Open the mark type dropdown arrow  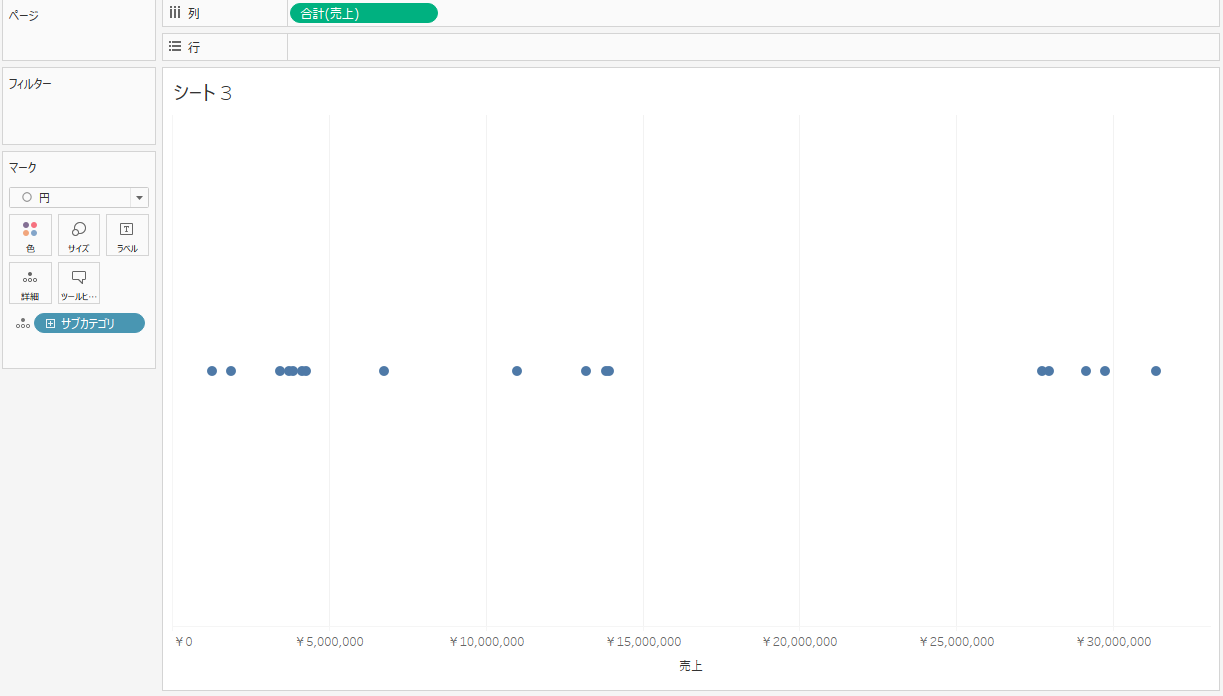(x=139, y=198)
